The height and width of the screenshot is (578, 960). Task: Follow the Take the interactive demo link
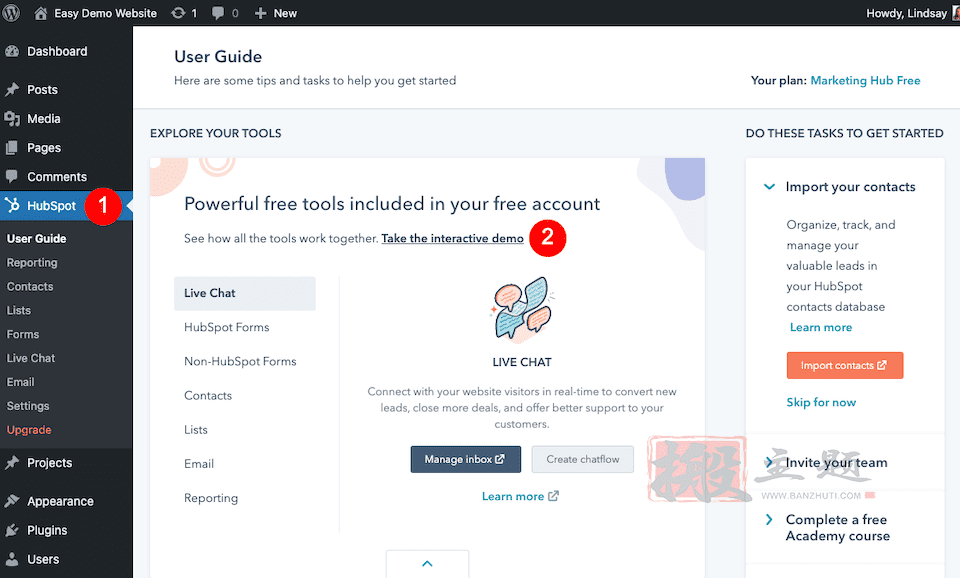[452, 238]
